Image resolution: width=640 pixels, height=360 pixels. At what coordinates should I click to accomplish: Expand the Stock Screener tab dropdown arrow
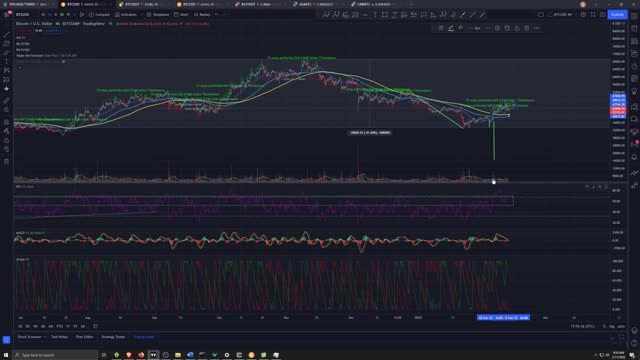point(44,337)
